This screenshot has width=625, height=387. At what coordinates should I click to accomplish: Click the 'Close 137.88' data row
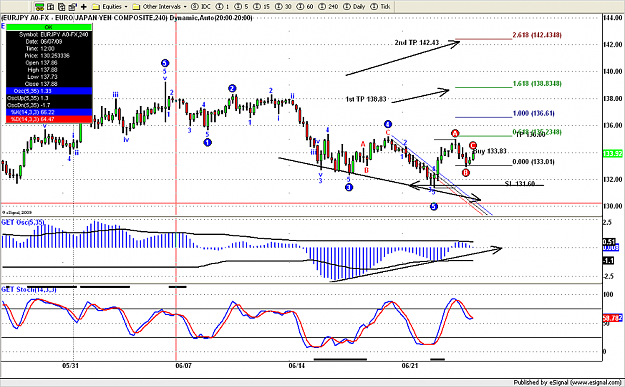coord(49,84)
